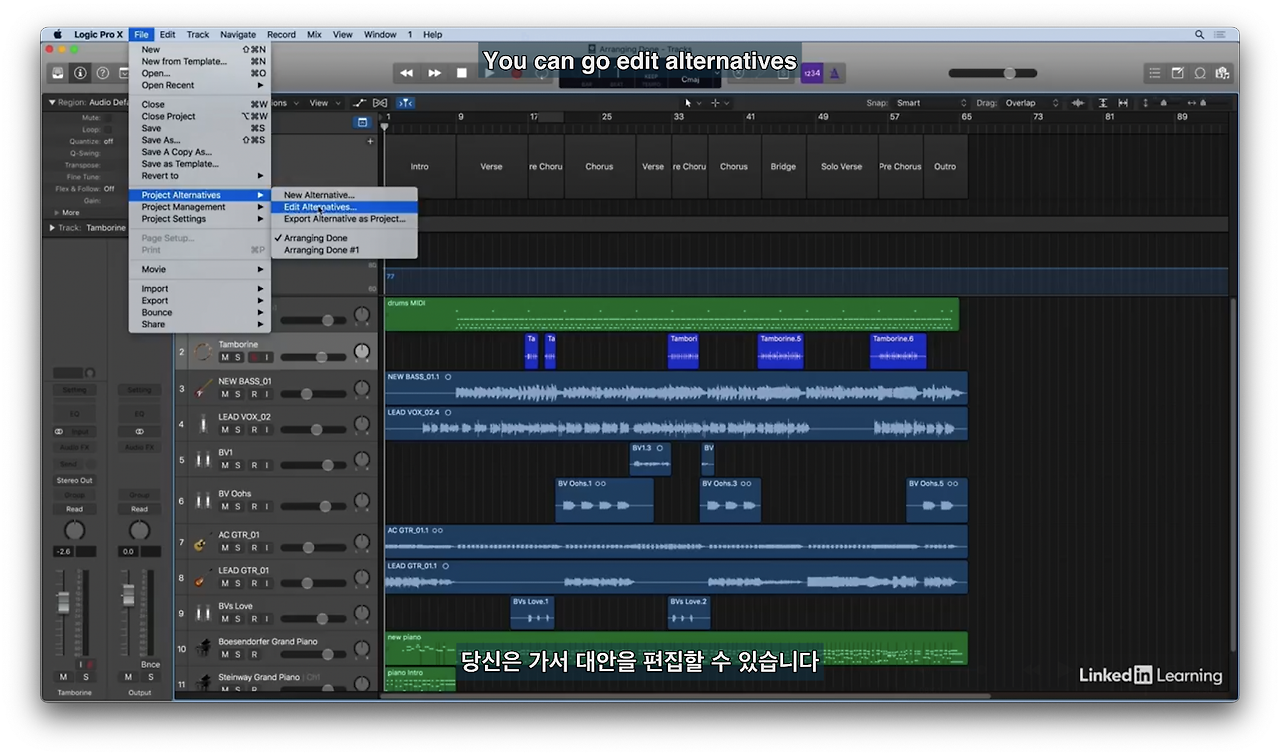
Task: Toggle the count-in 1234 button
Action: [x=812, y=73]
